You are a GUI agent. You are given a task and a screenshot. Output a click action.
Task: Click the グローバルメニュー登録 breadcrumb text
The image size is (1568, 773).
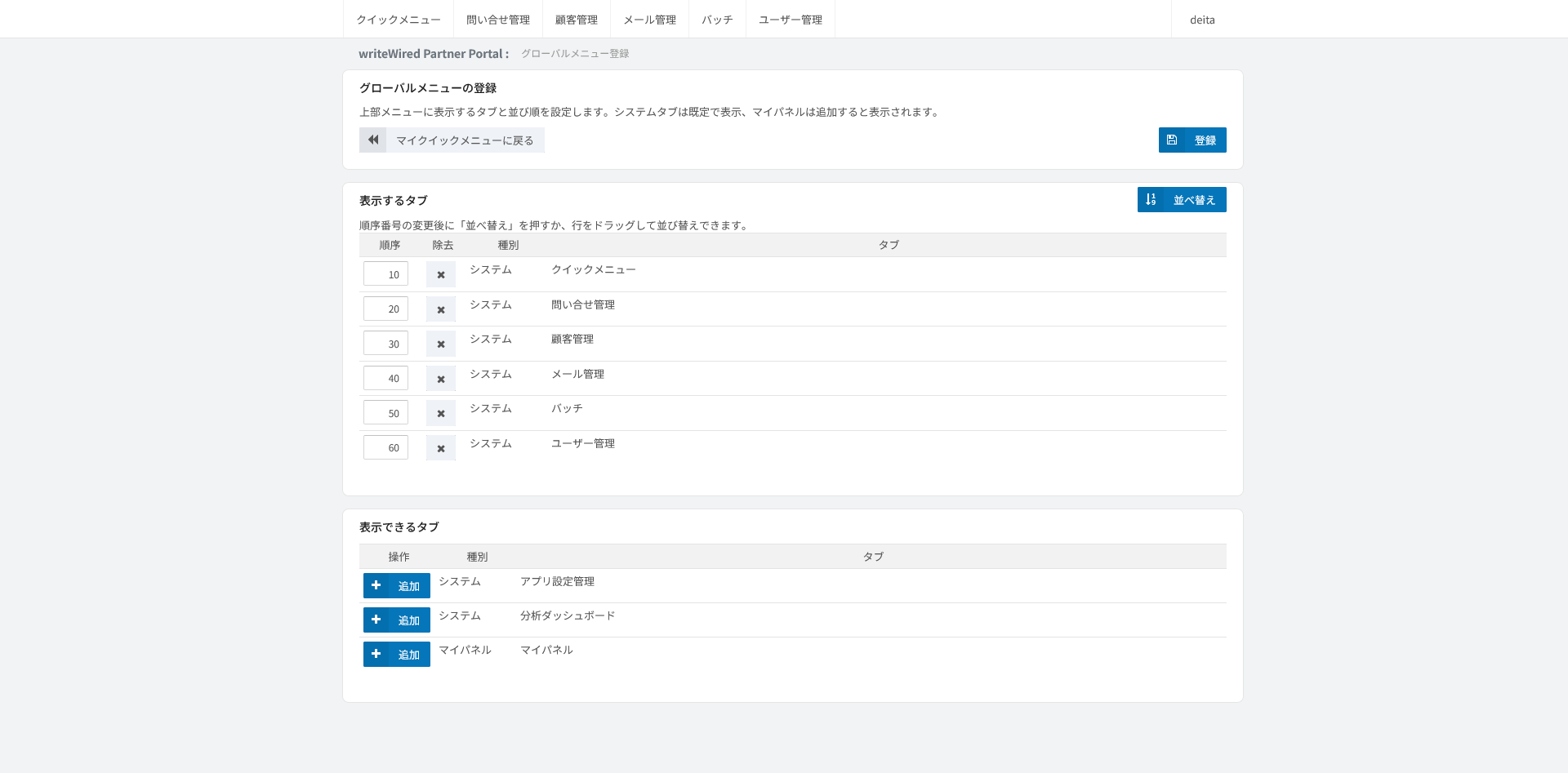pos(575,54)
